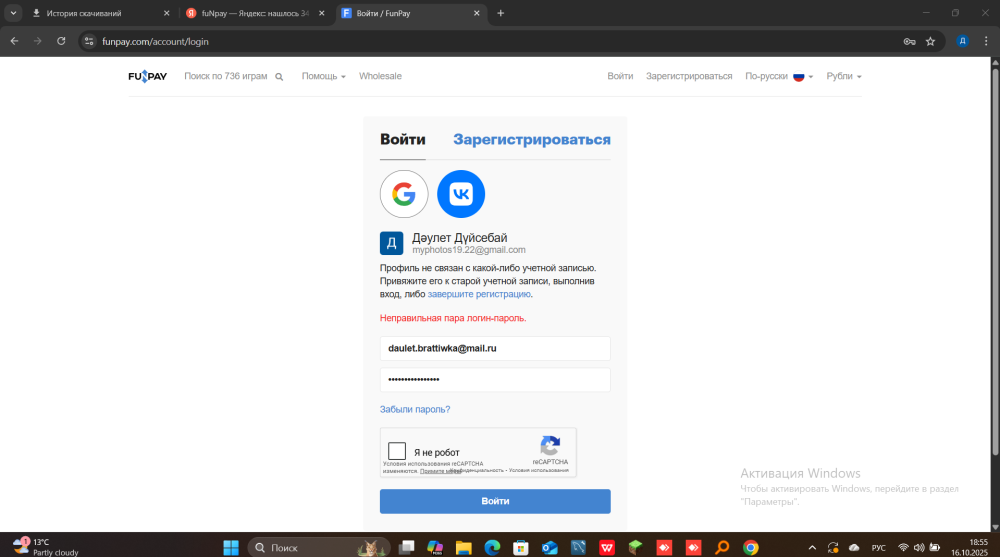Open Microsoft Store from taskbar
Screen dimensions: 1000x557
pos(521,547)
